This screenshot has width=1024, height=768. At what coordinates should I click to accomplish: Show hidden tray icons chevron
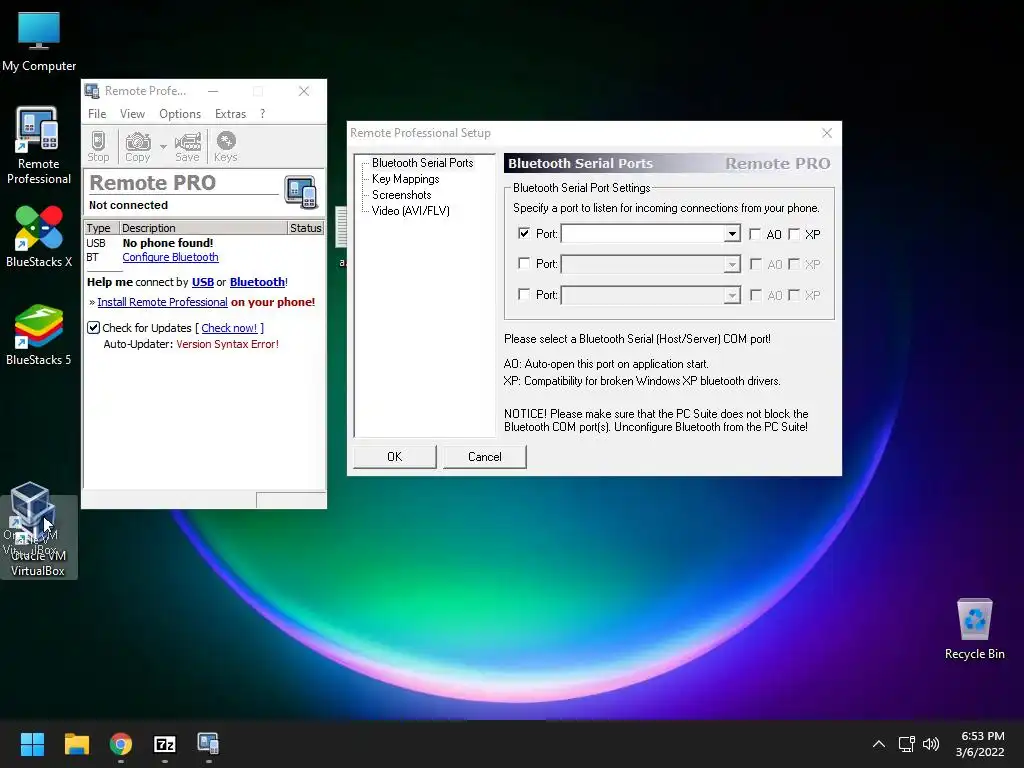tap(879, 744)
